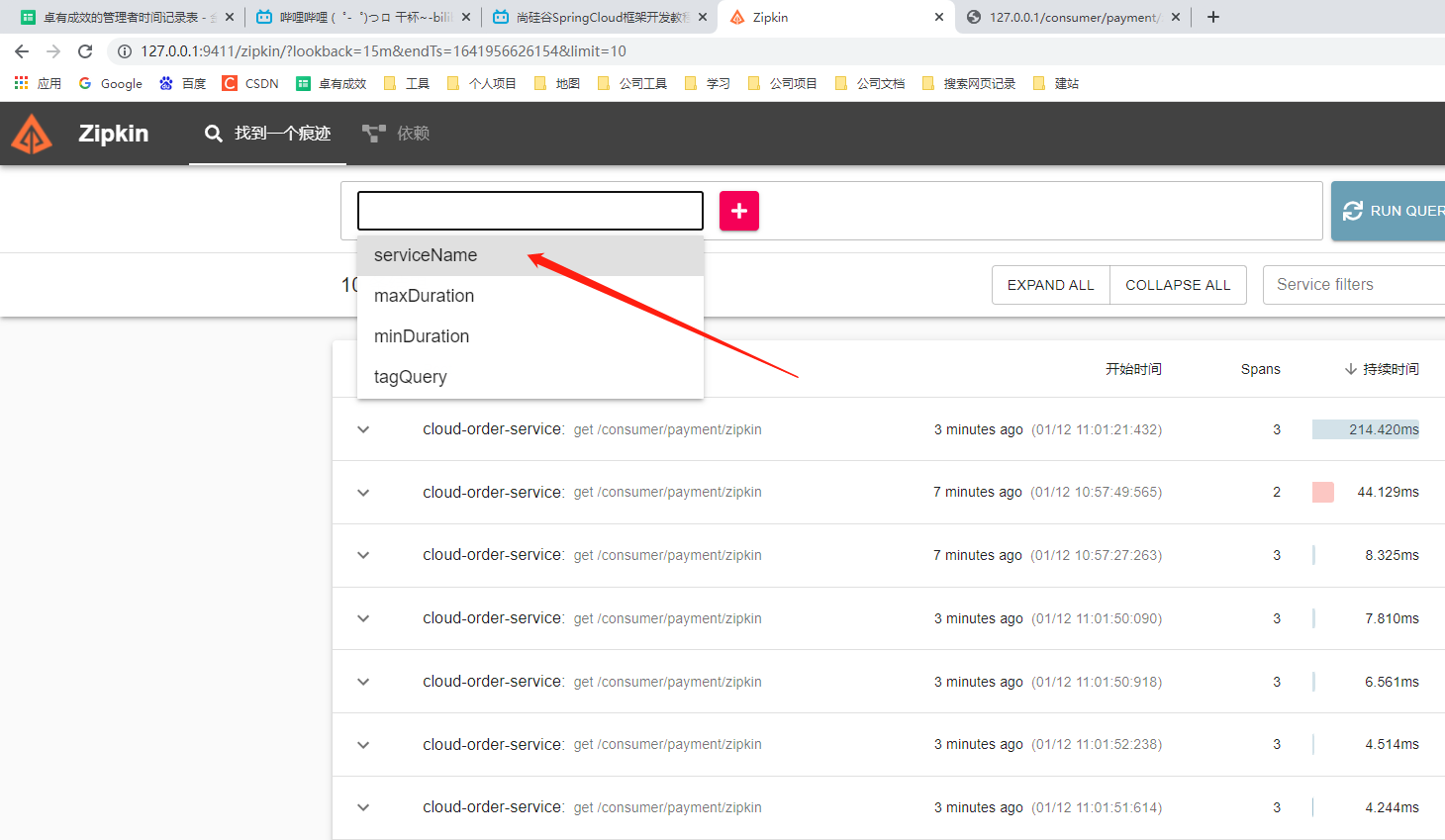This screenshot has width=1445, height=840.
Task: Expand the trace with duration 6.561ms
Action: (363, 682)
